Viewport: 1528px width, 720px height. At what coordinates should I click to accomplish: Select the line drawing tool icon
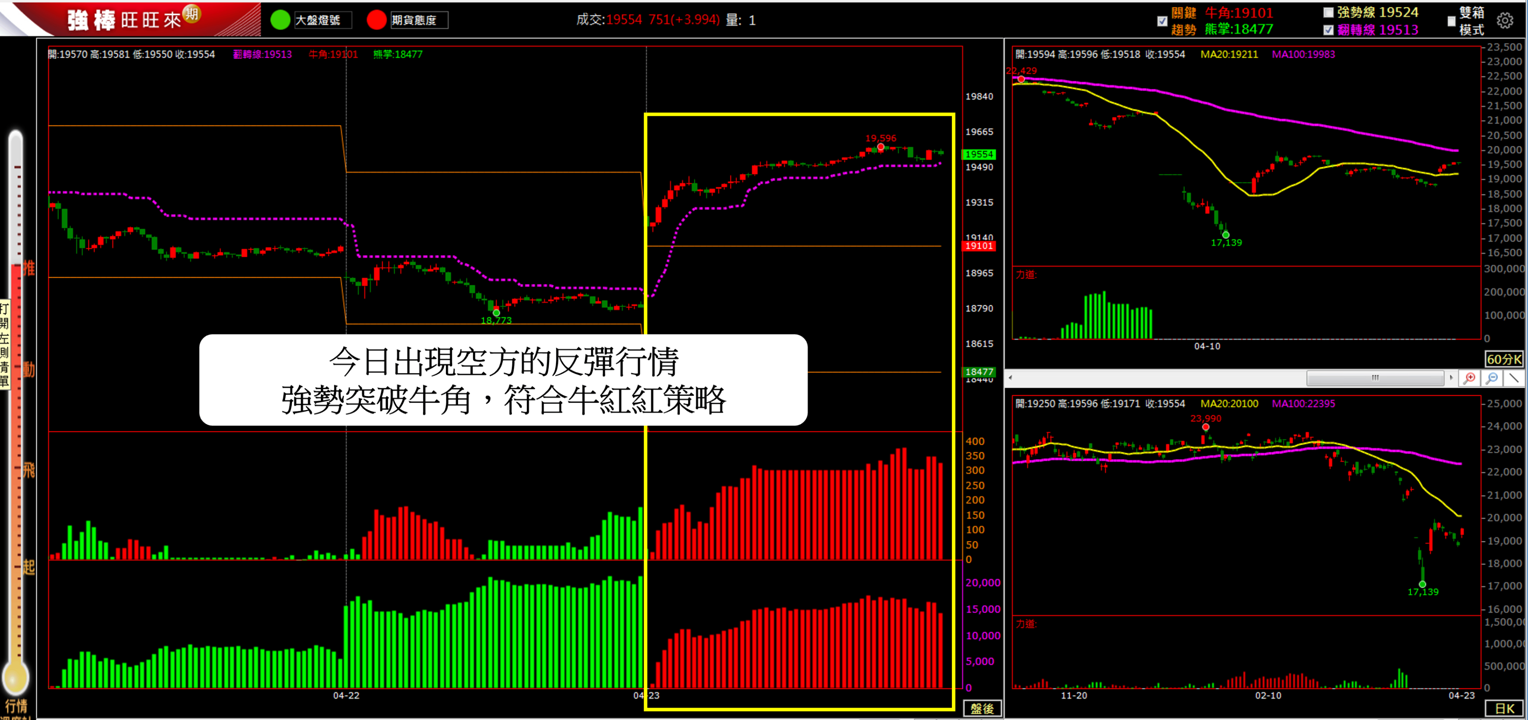coord(1514,379)
